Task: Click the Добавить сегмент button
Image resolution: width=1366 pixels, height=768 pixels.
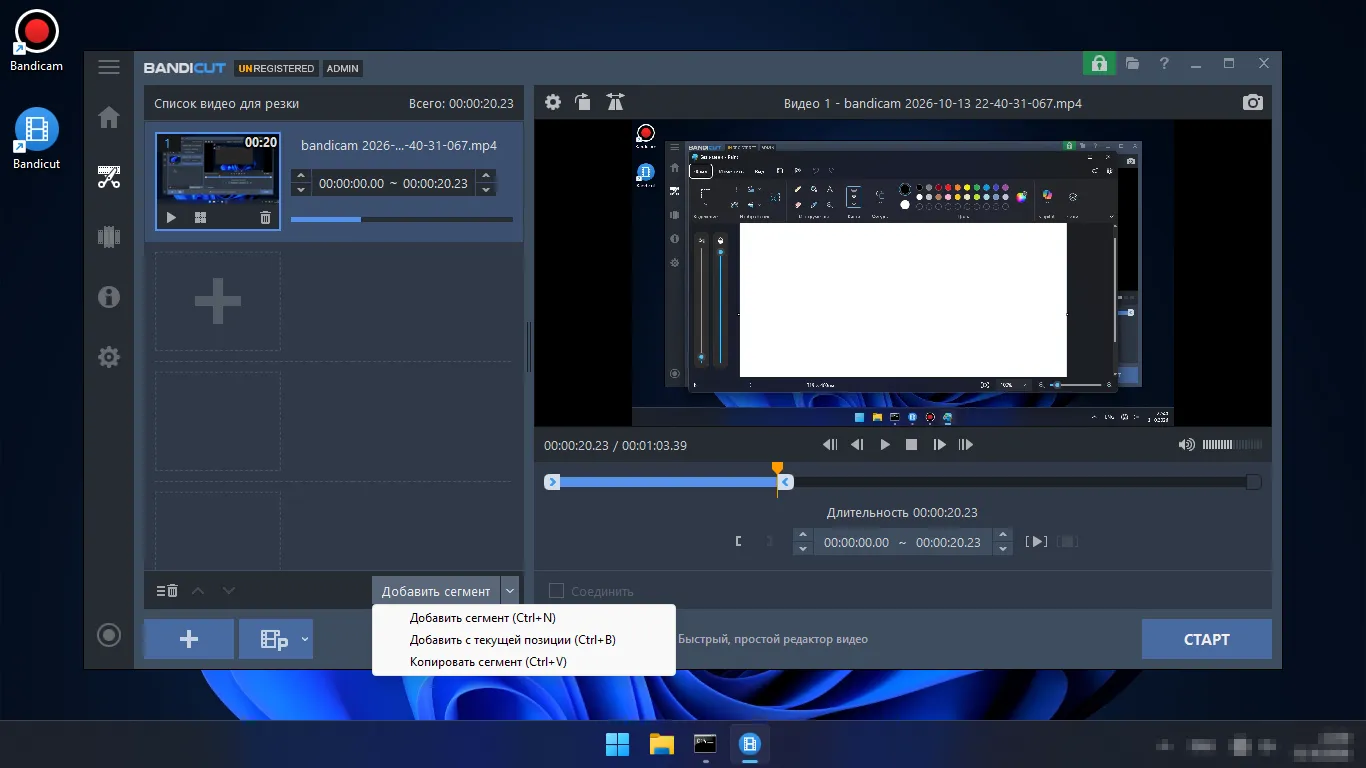Action: click(x=436, y=591)
